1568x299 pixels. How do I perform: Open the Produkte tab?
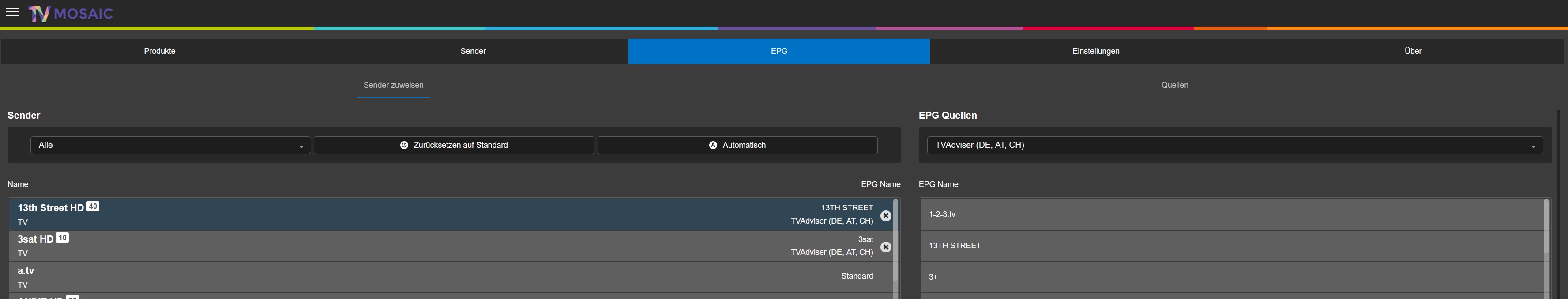point(159,51)
